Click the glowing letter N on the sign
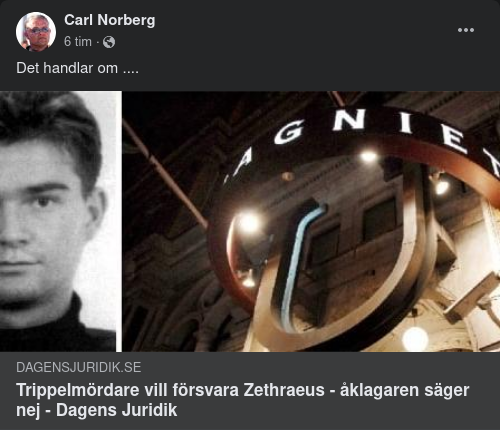 coord(349,119)
